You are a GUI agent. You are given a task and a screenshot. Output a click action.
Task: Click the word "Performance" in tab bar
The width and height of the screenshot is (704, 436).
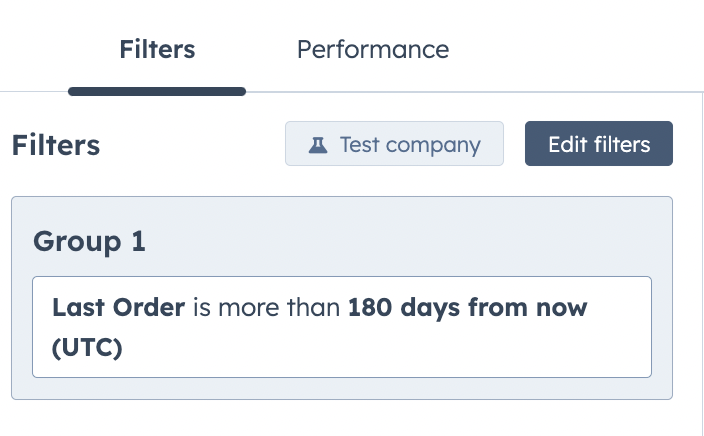click(x=372, y=49)
